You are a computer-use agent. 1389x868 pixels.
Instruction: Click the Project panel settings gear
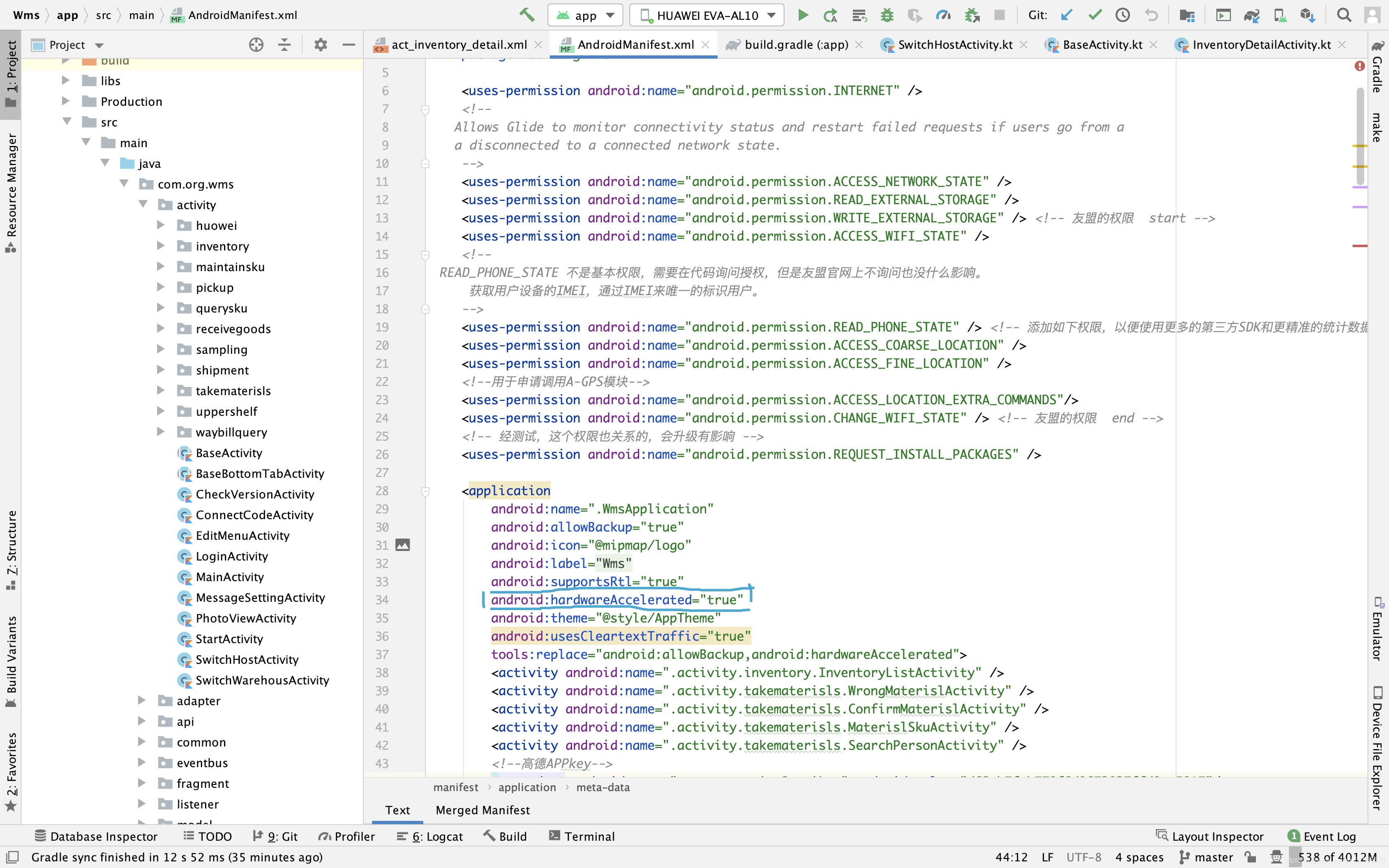tap(320, 45)
